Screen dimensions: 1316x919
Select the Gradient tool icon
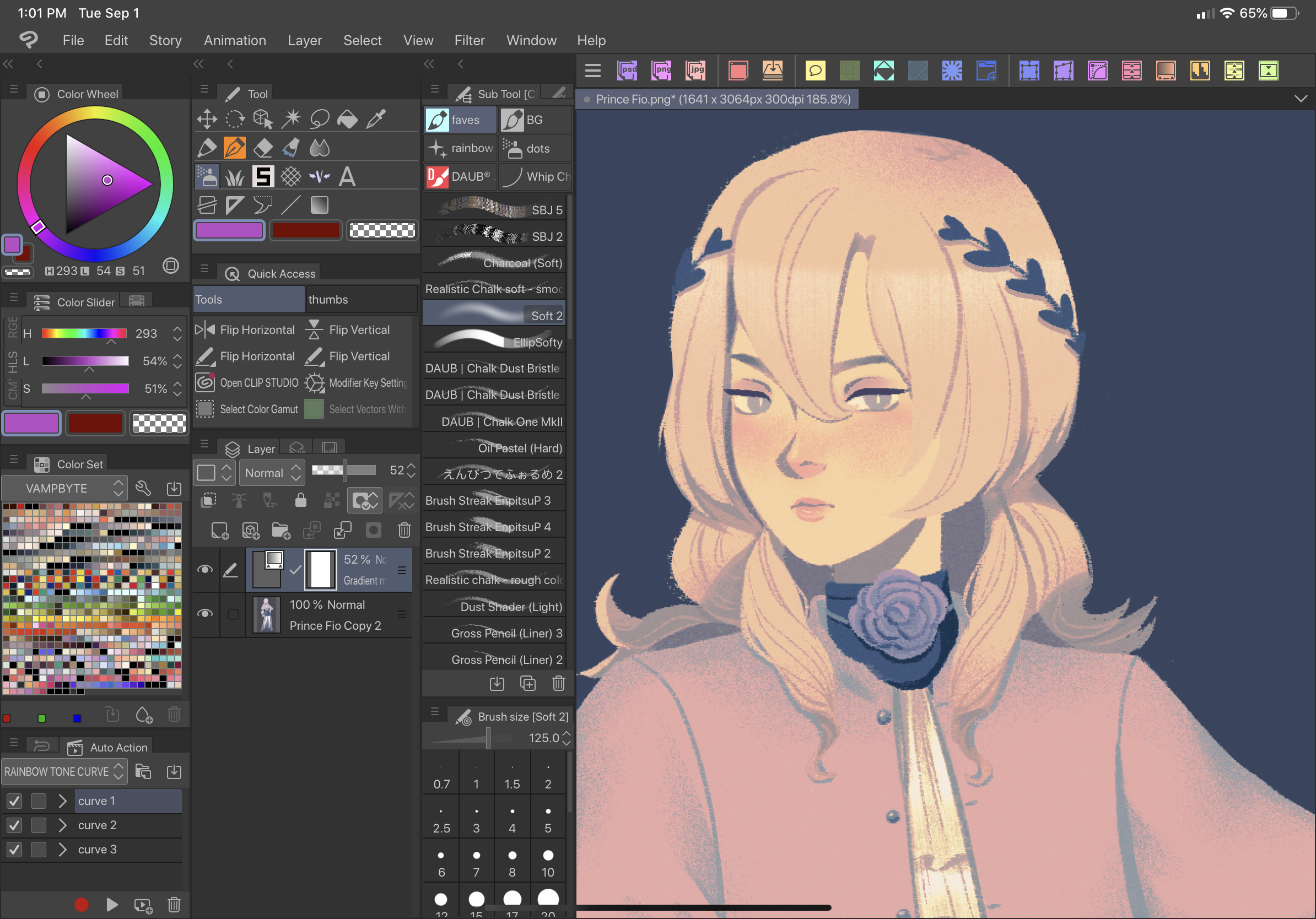tap(319, 205)
